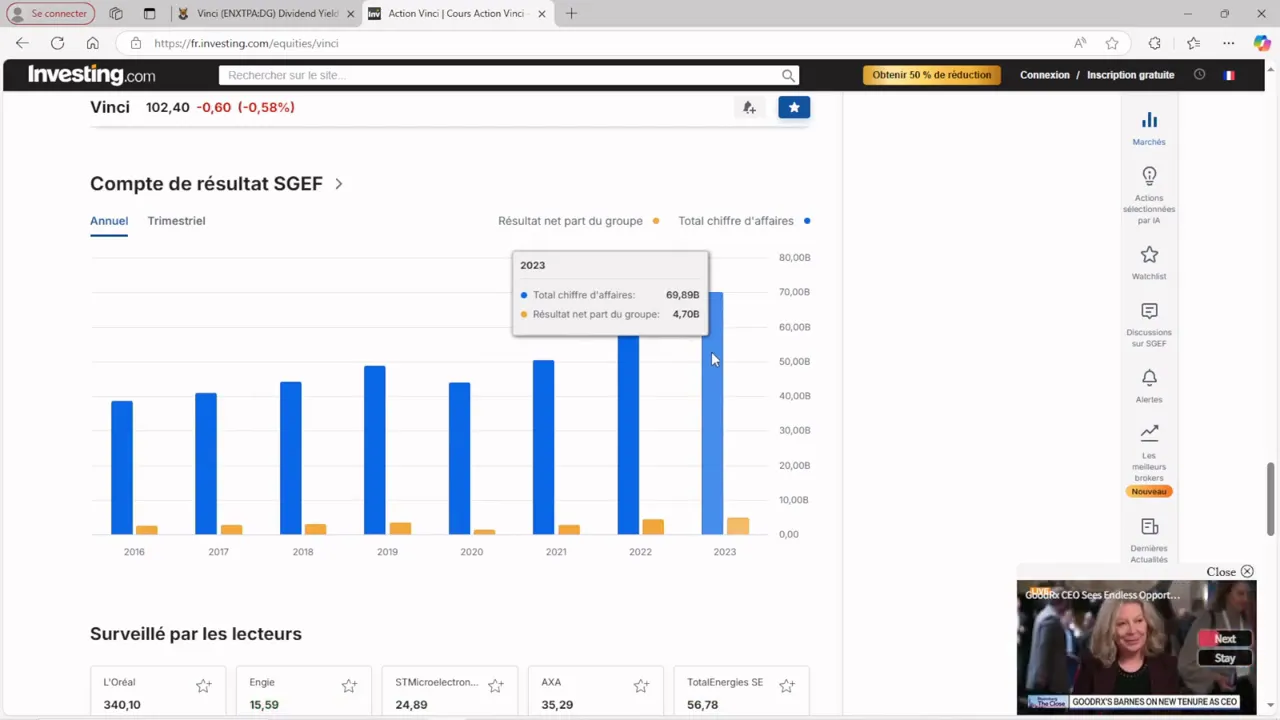Click the 2023 orange net income bar

737,526
